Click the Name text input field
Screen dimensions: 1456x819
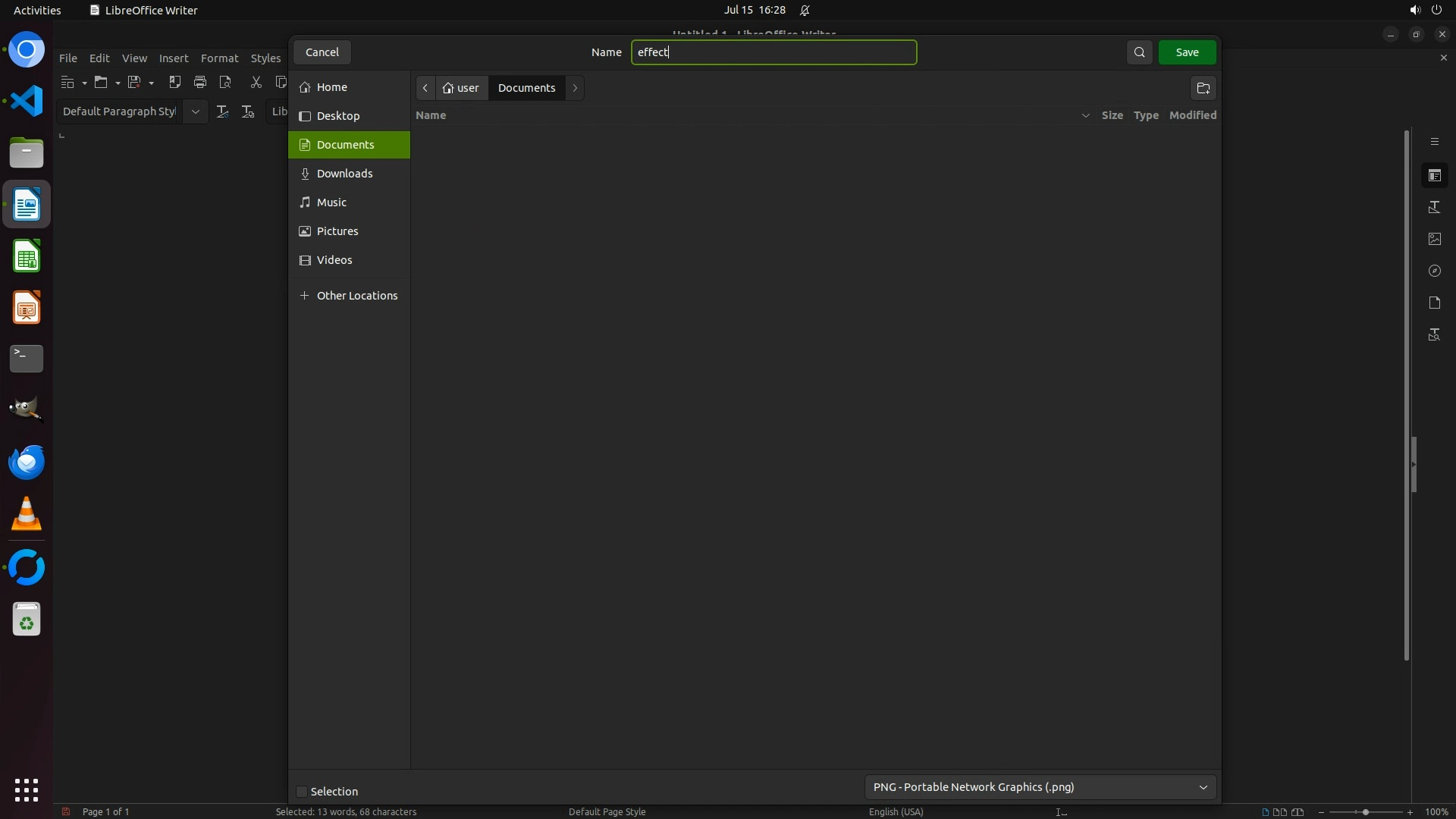click(773, 52)
